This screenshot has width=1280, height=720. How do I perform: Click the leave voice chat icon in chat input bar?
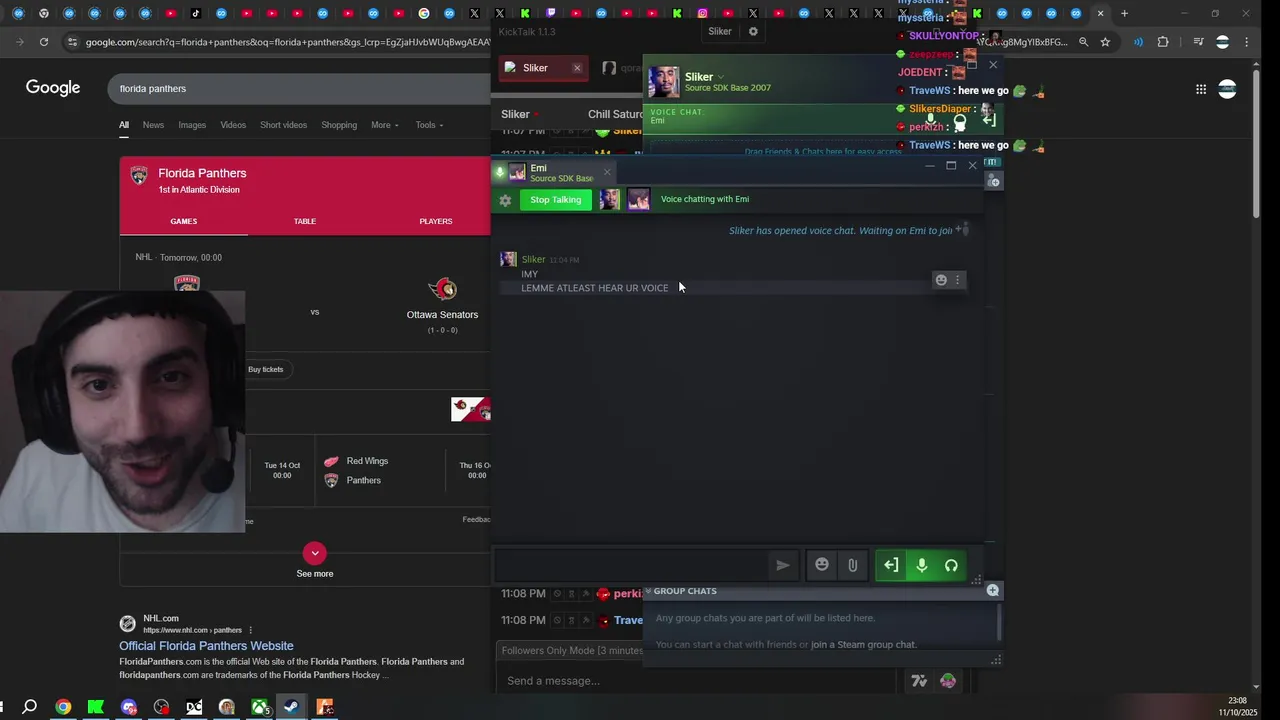click(890, 565)
